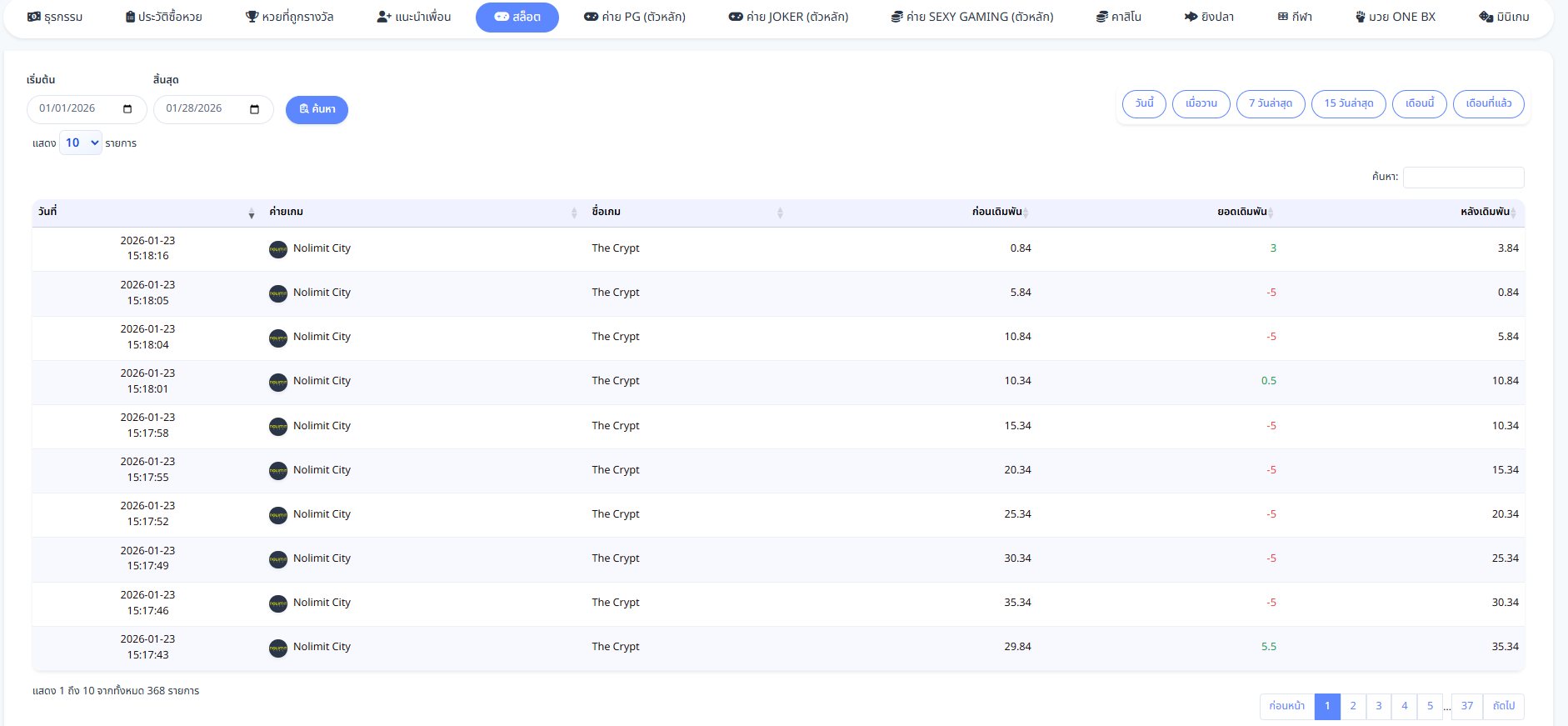Open the คาสิโน casino menu item
This screenshot has width=1568, height=726.
(1118, 17)
